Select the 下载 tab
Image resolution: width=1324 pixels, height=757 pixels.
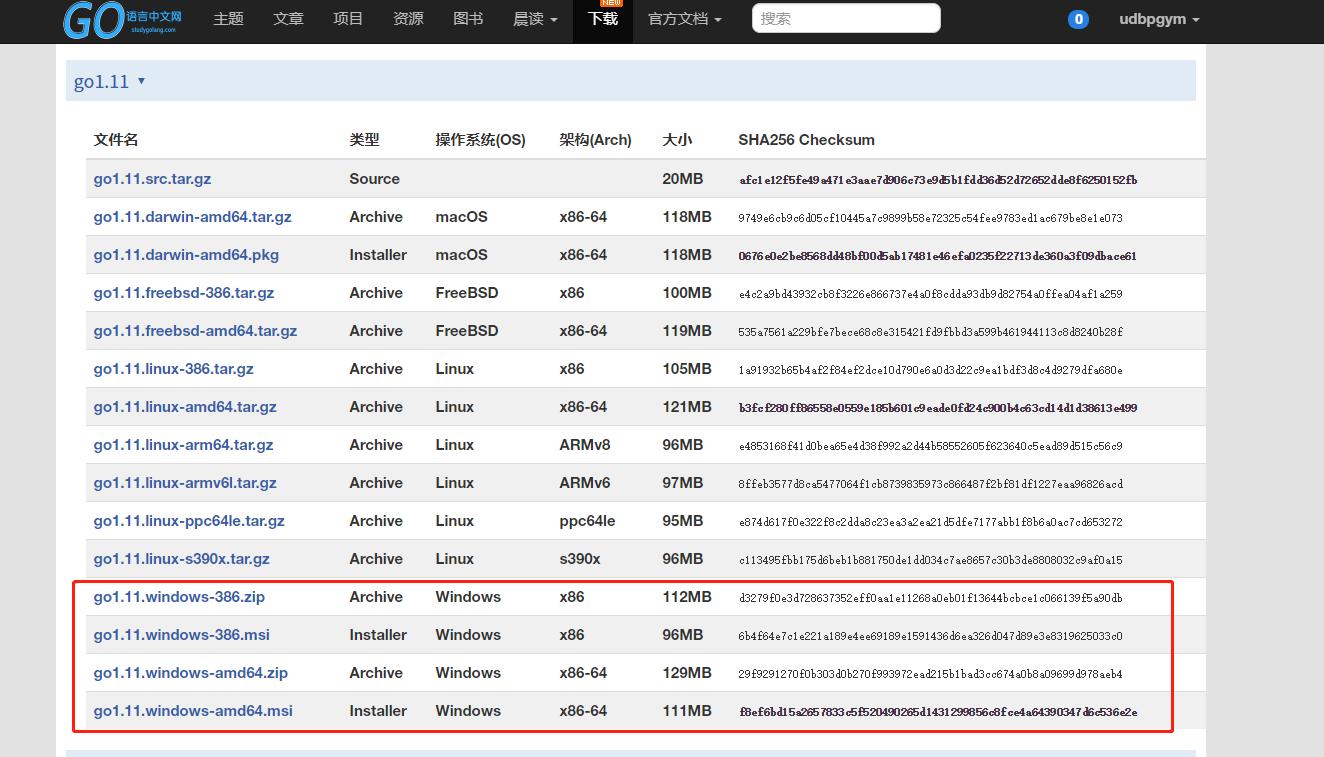pos(603,19)
